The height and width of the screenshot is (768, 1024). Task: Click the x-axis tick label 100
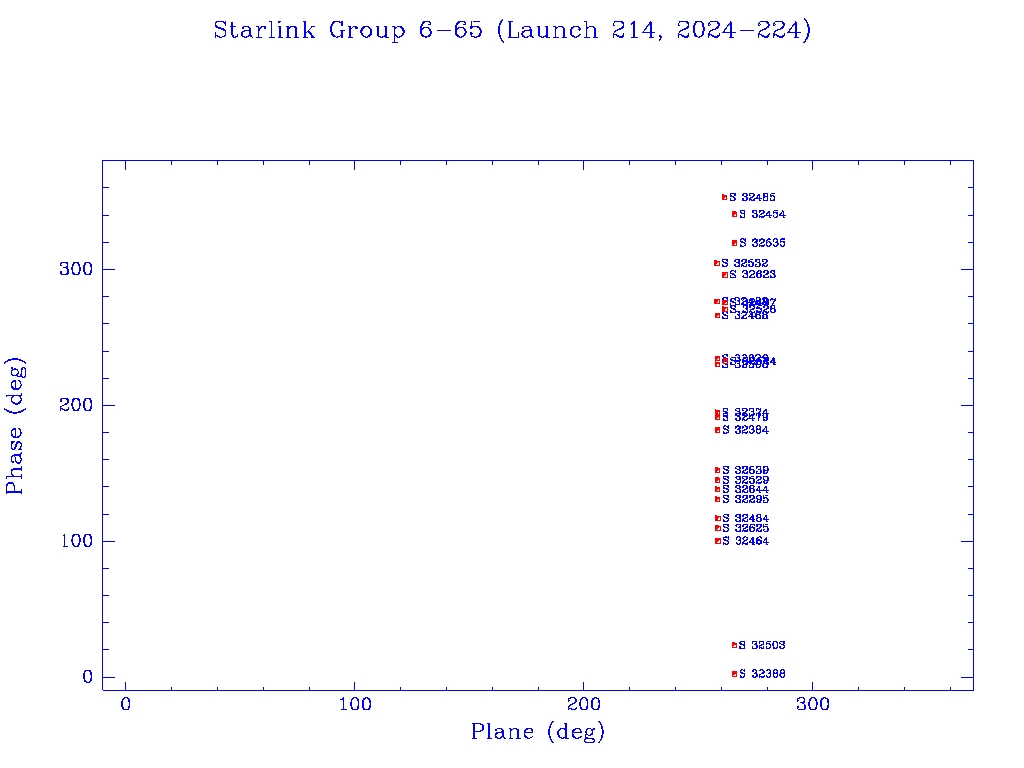(355, 704)
